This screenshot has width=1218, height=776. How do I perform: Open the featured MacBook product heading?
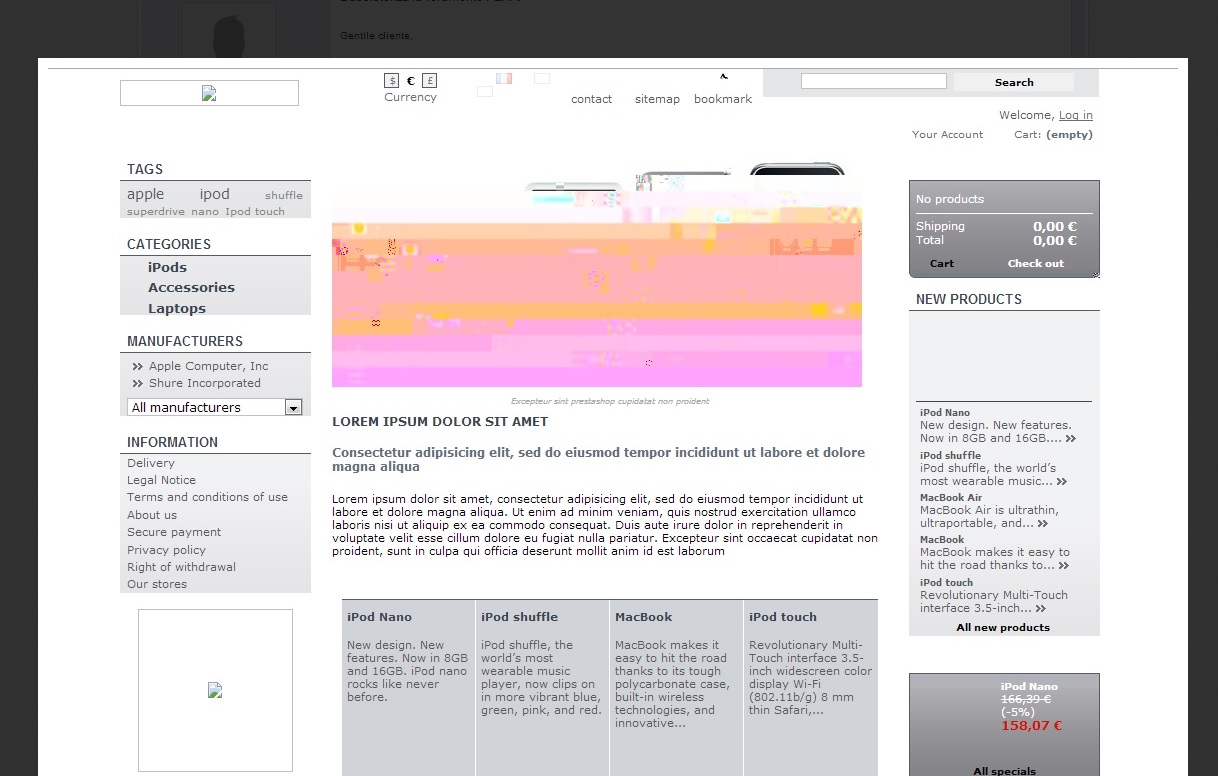(x=643, y=617)
